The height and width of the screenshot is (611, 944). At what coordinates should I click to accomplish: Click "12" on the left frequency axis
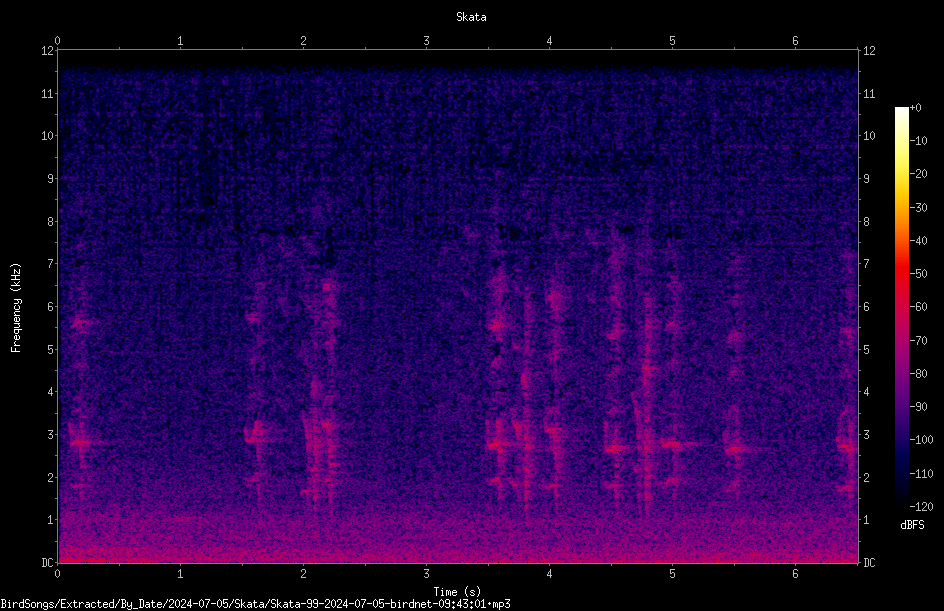(x=47, y=51)
